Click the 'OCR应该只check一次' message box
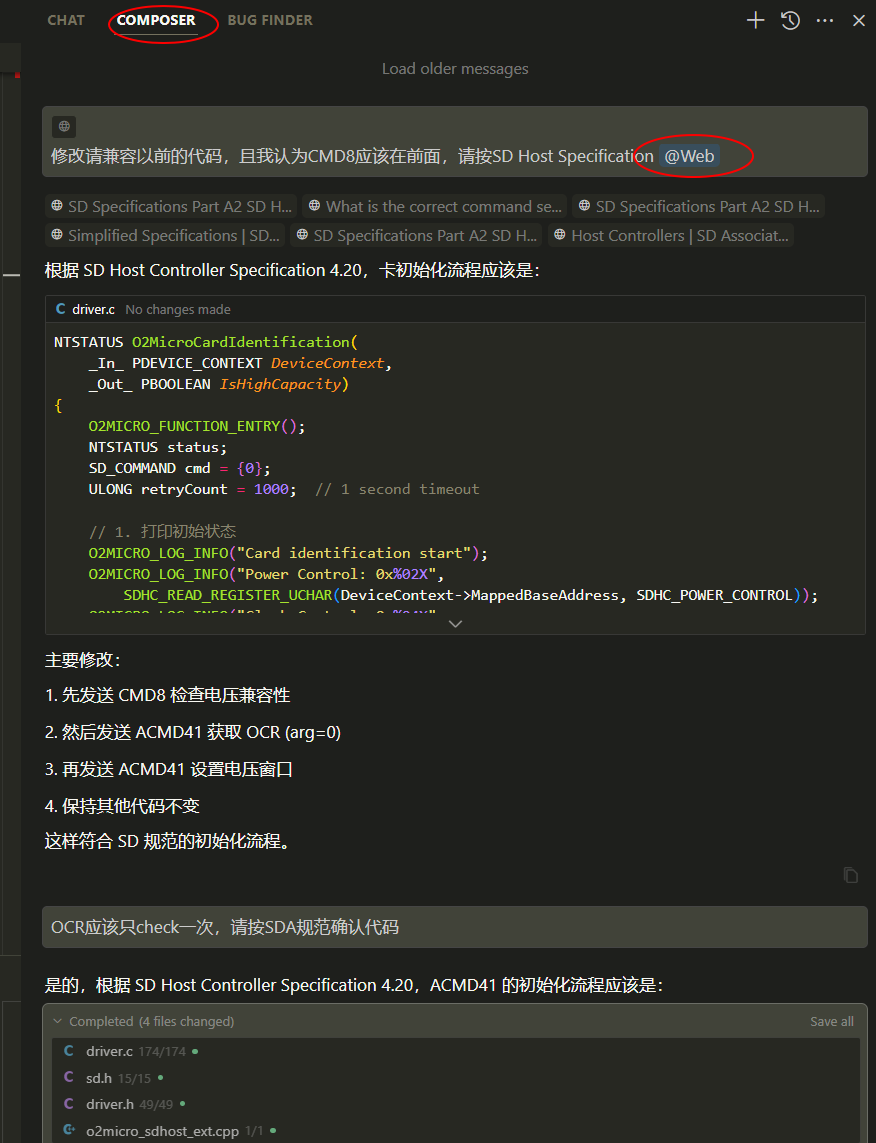Image resolution: width=876 pixels, height=1143 pixels. point(455,927)
